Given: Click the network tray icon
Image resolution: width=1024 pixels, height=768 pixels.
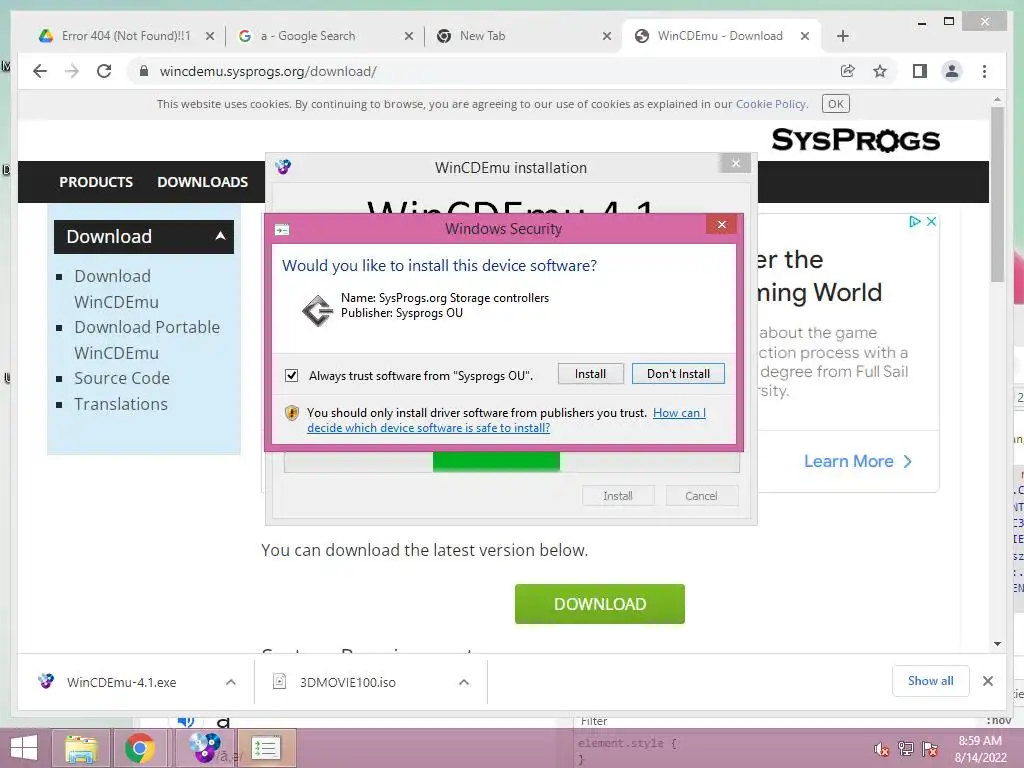Looking at the screenshot, I should tap(906, 749).
